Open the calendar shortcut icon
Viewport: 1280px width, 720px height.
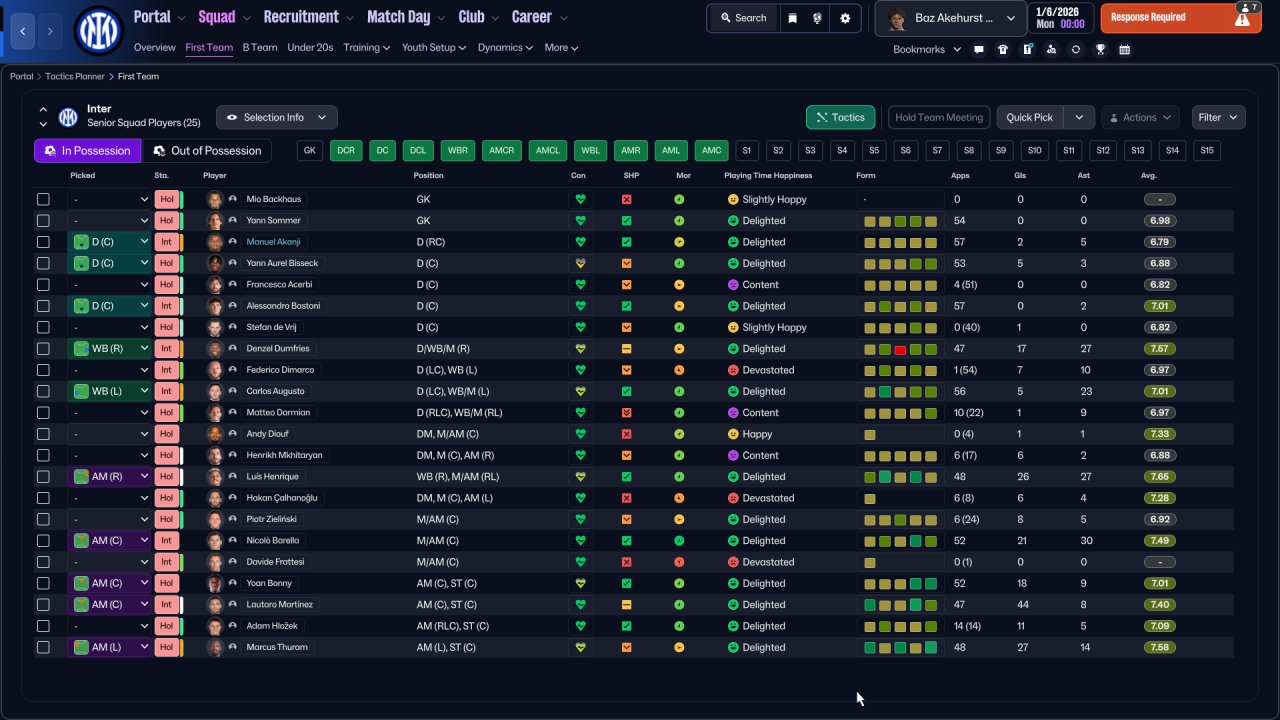point(1124,50)
